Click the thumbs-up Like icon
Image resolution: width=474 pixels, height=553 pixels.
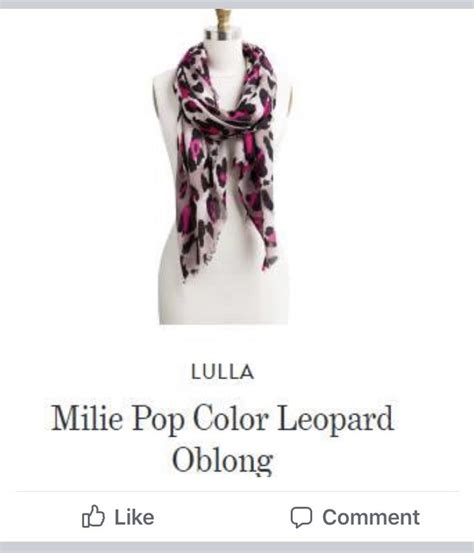[x=93, y=517]
